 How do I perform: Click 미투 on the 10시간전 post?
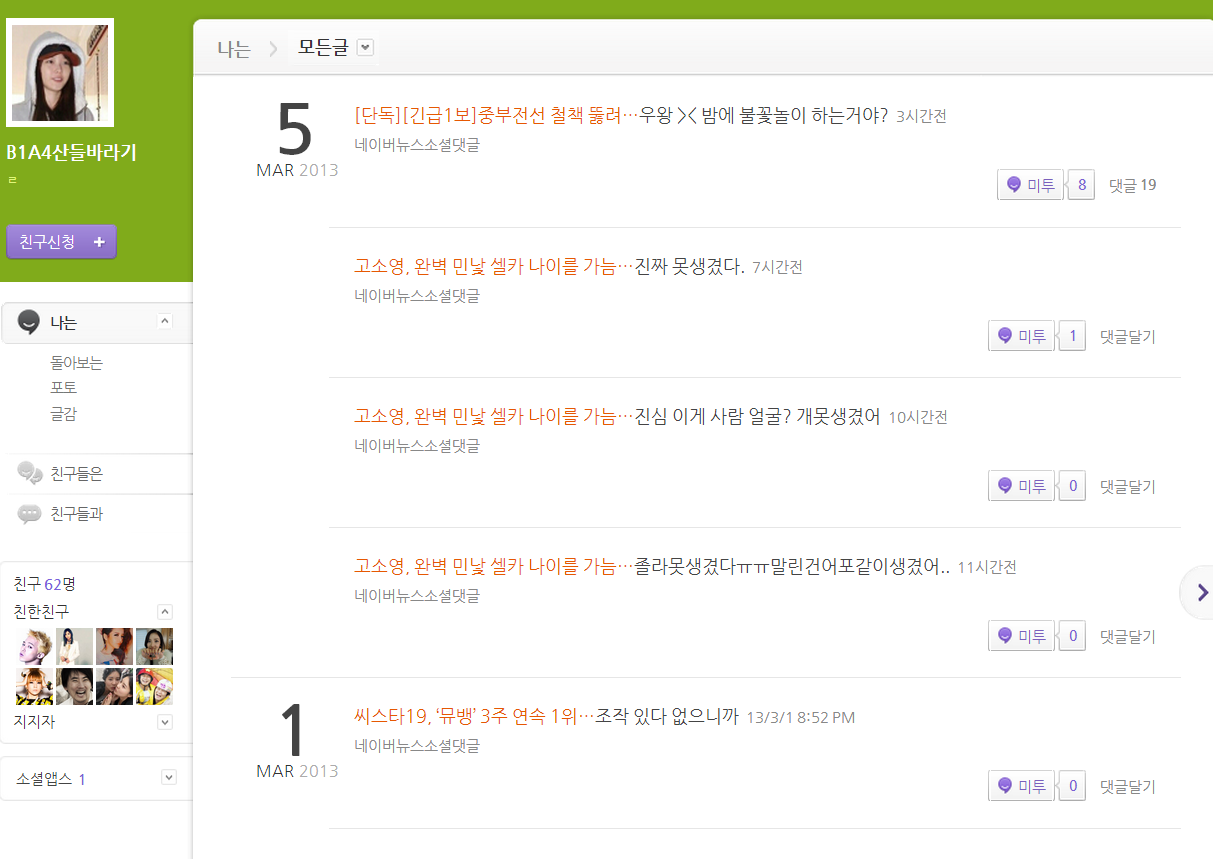[1021, 486]
